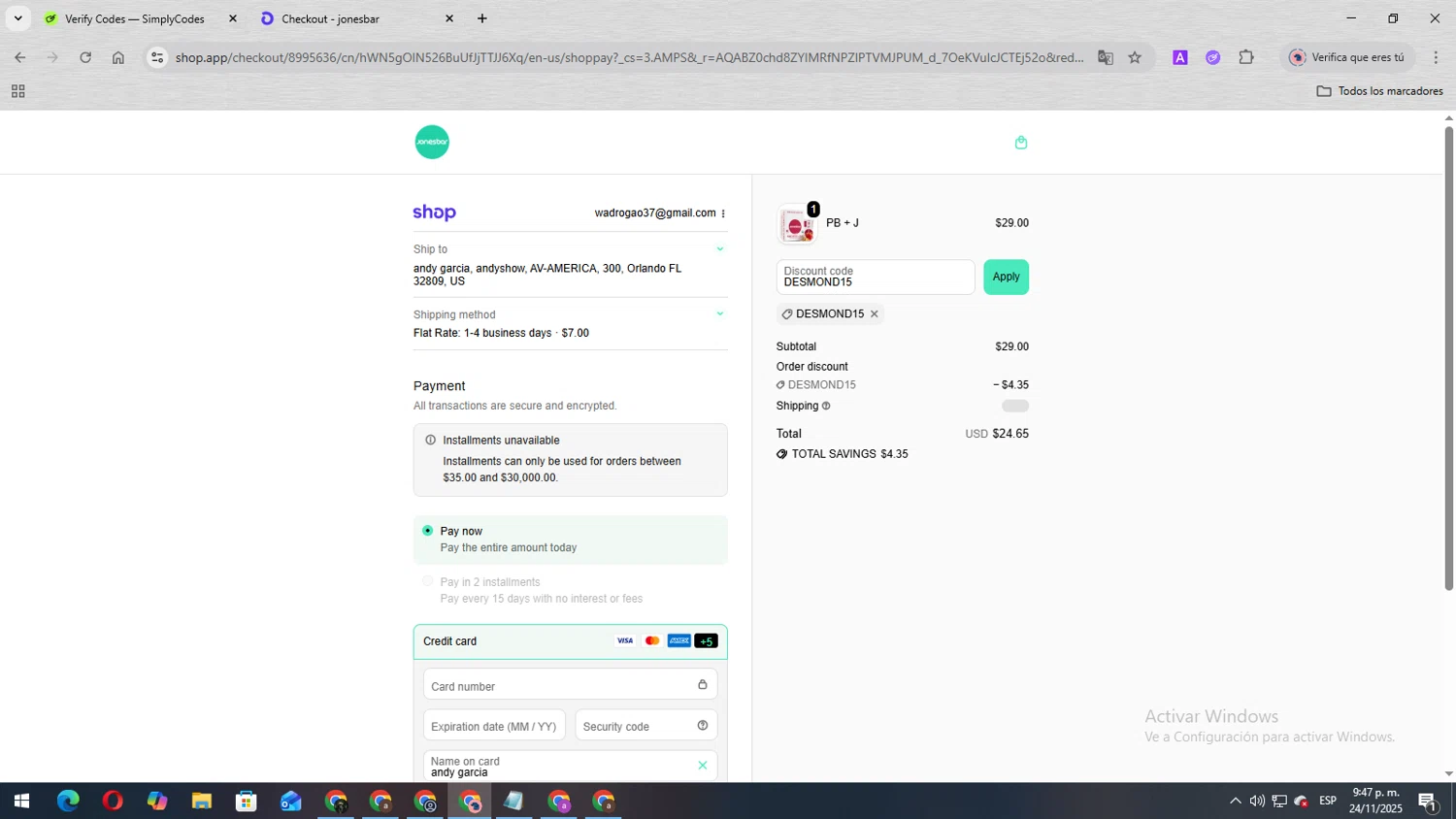Open Outlook from taskbar
1456x819 pixels.
291,802
